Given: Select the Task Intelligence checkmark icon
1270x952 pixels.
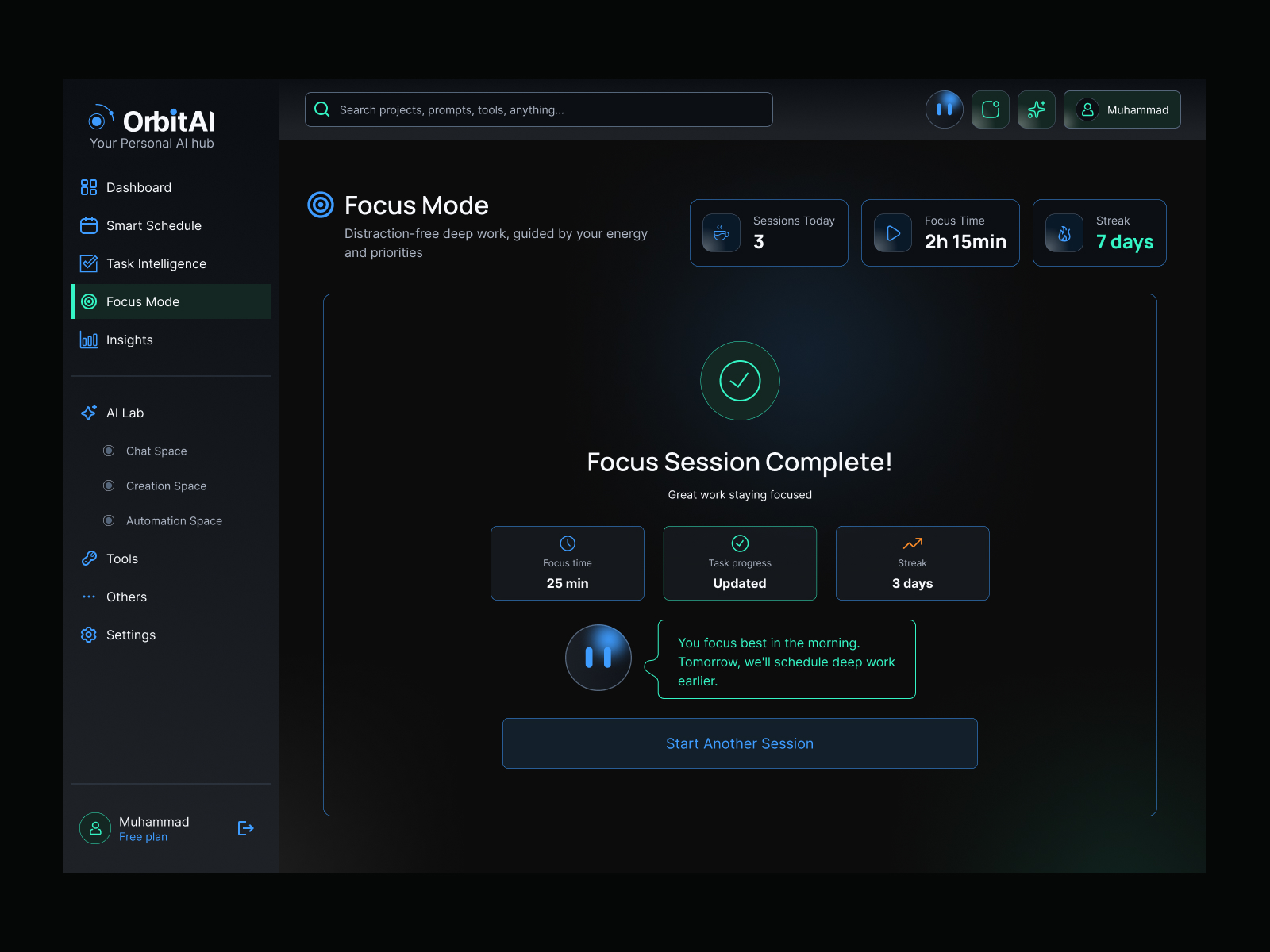Looking at the screenshot, I should click(x=89, y=263).
